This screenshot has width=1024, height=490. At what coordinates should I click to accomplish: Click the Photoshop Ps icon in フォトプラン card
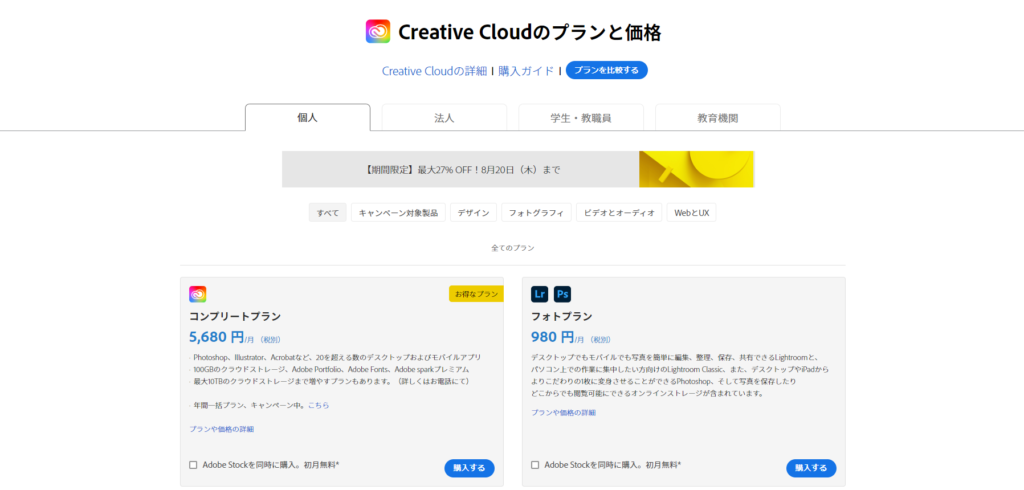(x=562, y=294)
